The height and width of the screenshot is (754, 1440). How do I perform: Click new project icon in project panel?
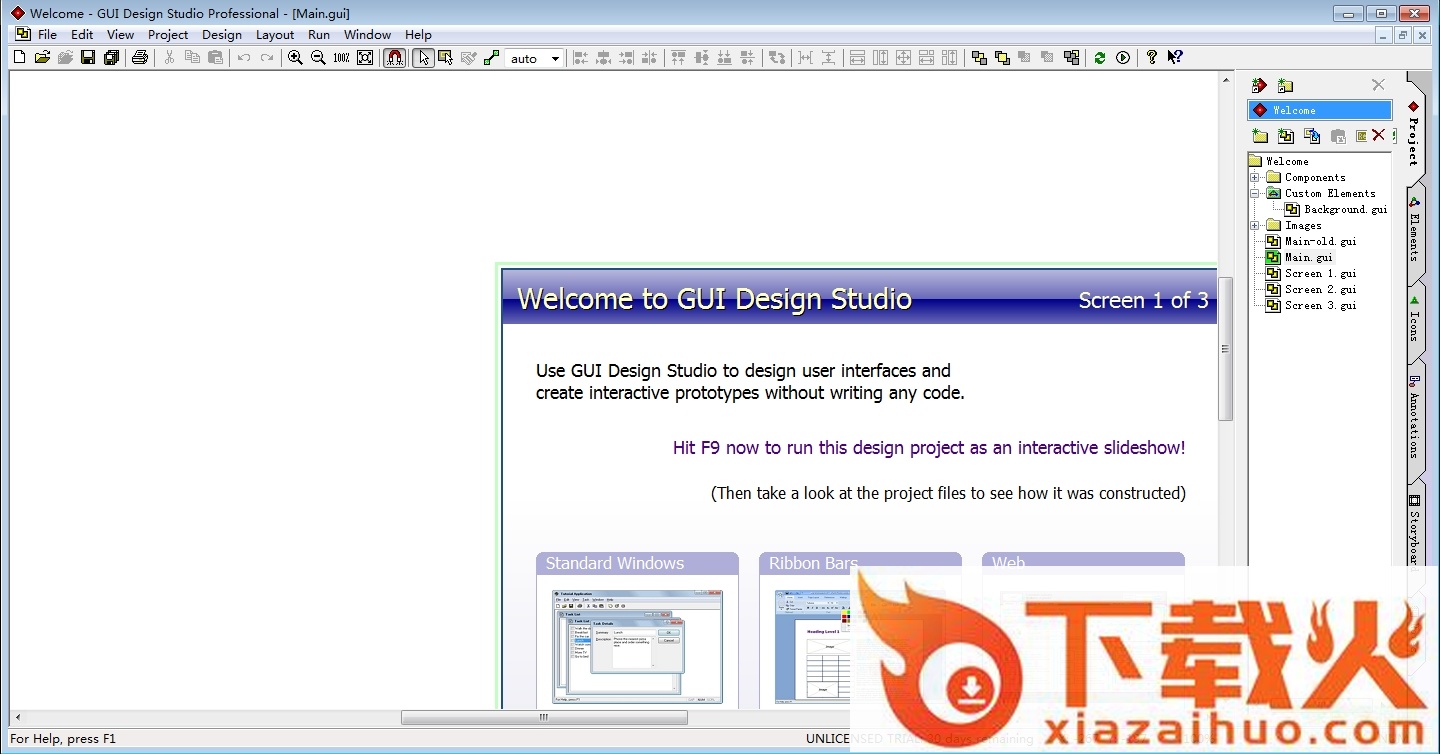[x=1260, y=86]
